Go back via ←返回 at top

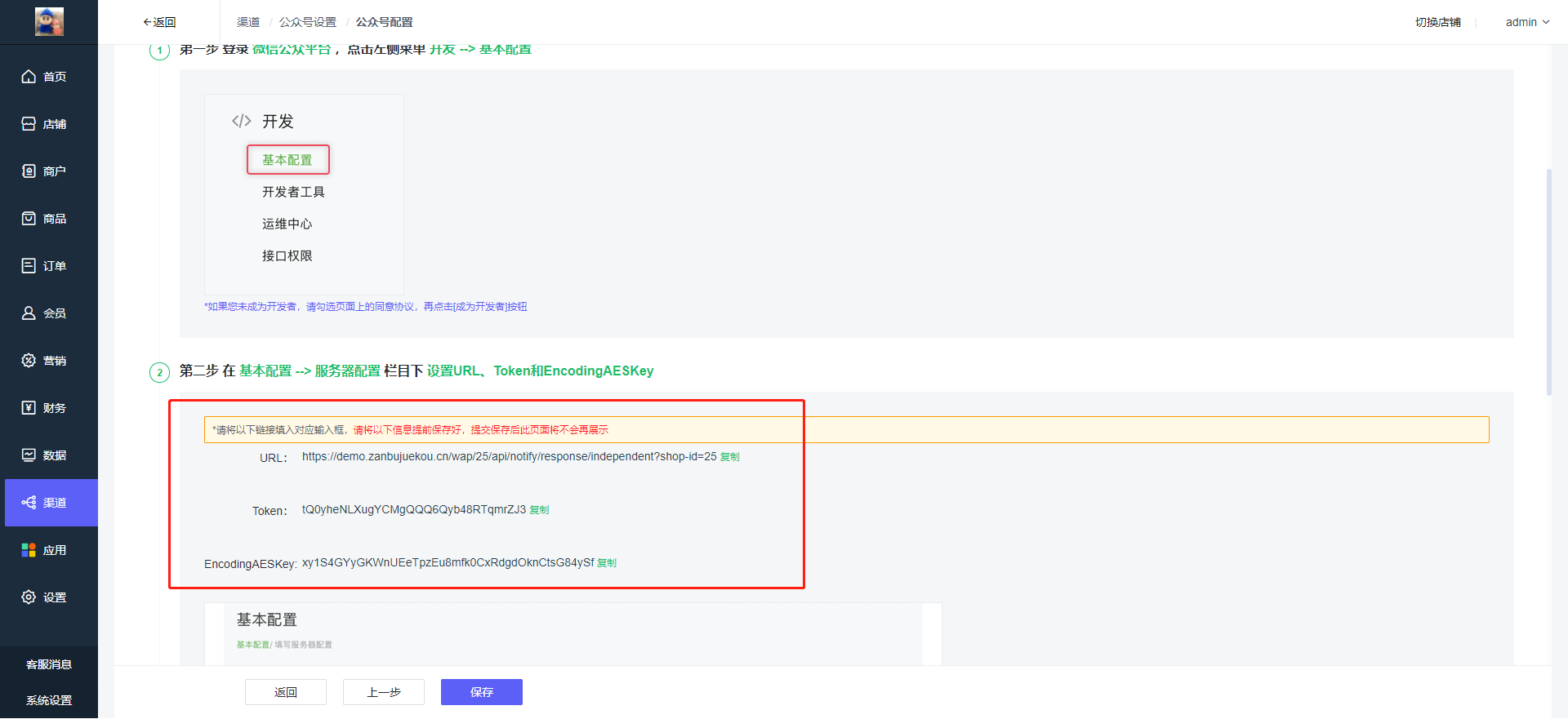pos(159,22)
